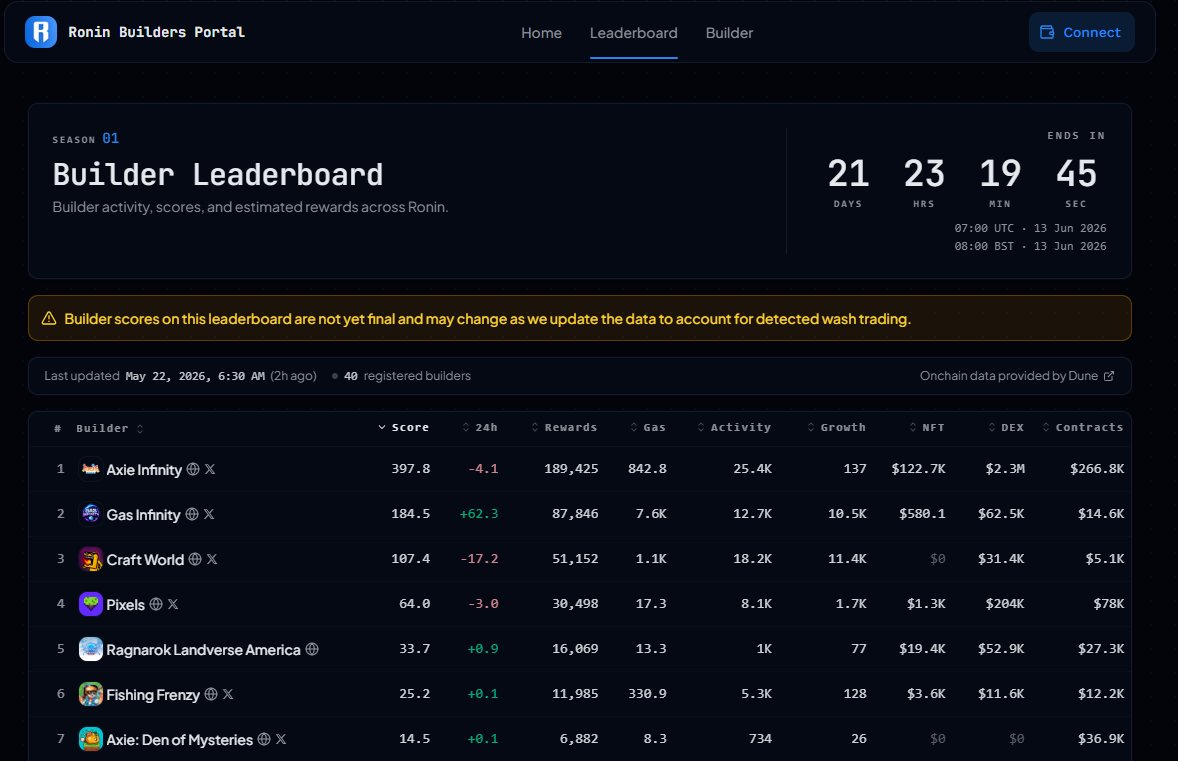Open Ragnarok Landverse America website globe icon
1178x761 pixels.
pos(312,649)
